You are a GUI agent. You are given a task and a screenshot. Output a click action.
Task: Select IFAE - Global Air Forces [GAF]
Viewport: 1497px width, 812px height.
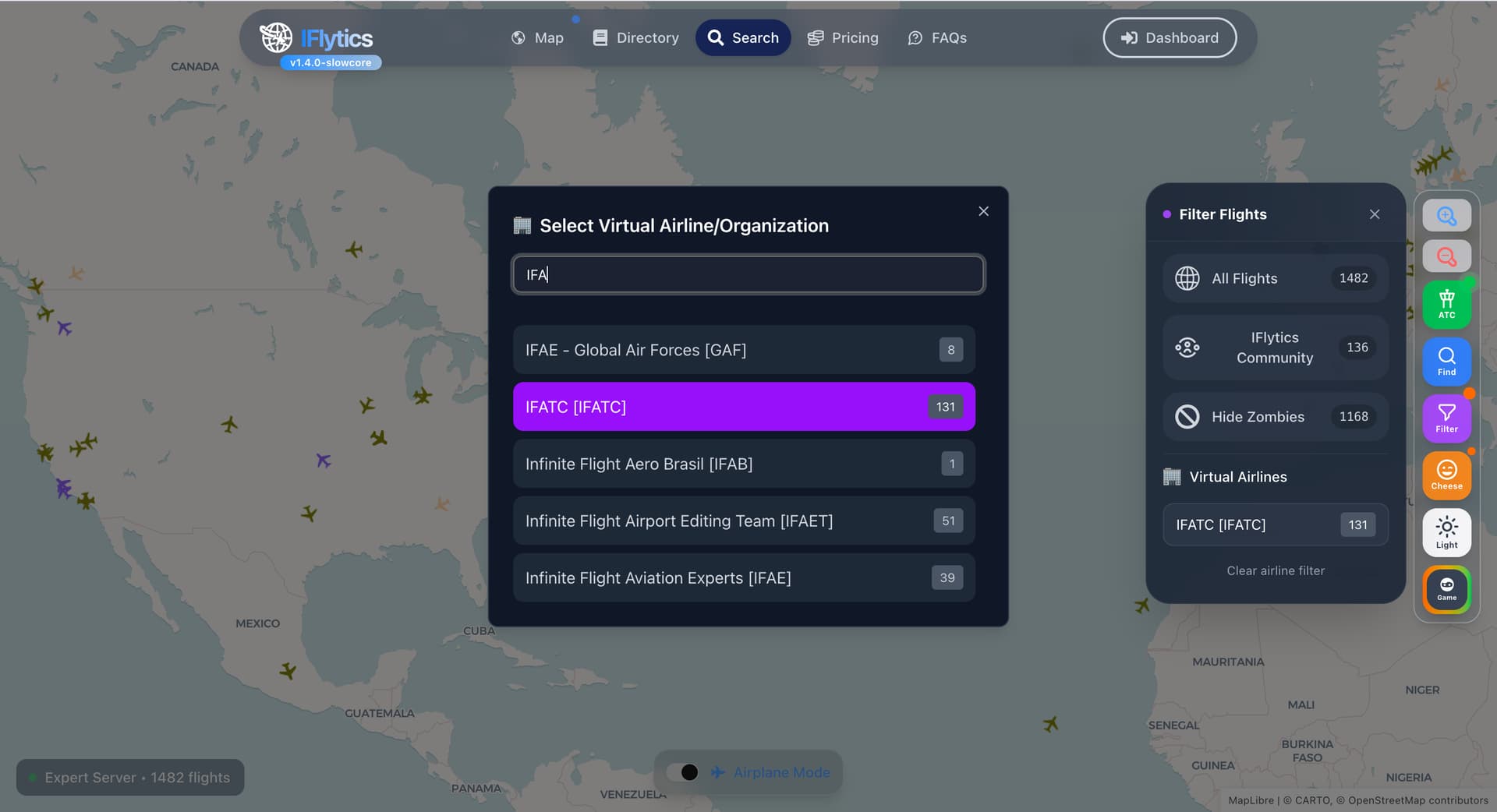744,350
